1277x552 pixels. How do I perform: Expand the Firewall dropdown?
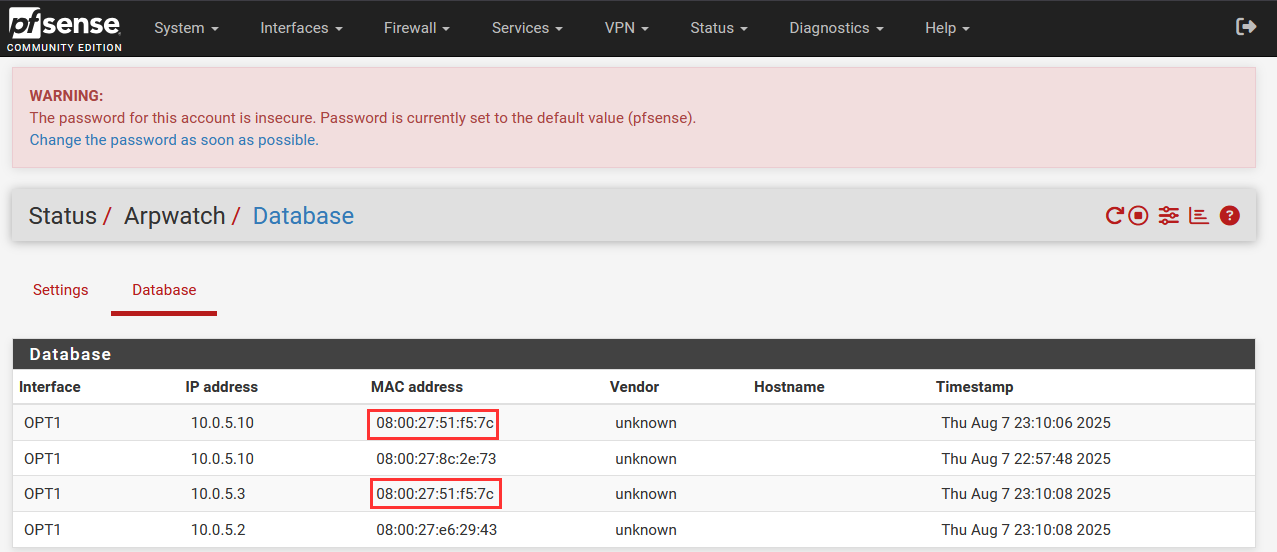point(416,28)
